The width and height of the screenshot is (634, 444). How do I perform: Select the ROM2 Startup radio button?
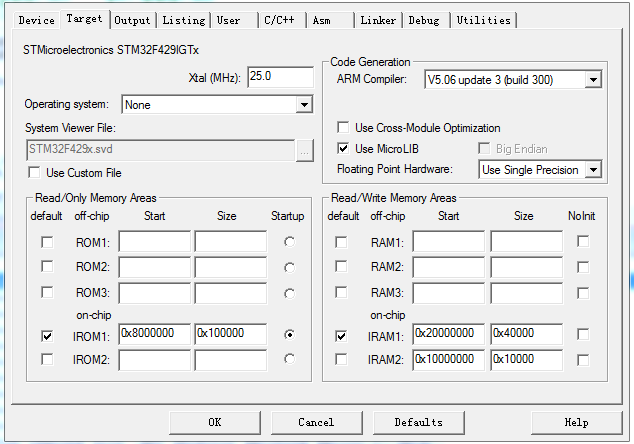tap(290, 268)
